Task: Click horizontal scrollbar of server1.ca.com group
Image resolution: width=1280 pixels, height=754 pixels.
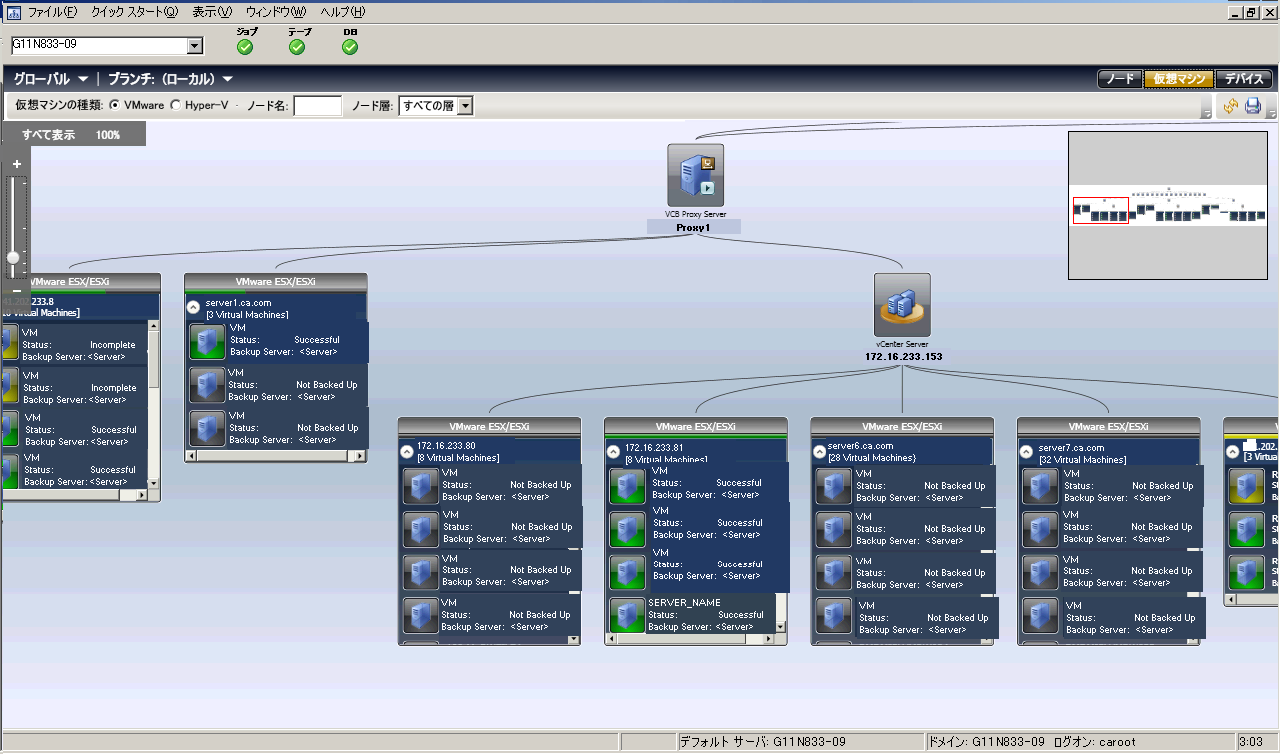Action: pos(275,455)
